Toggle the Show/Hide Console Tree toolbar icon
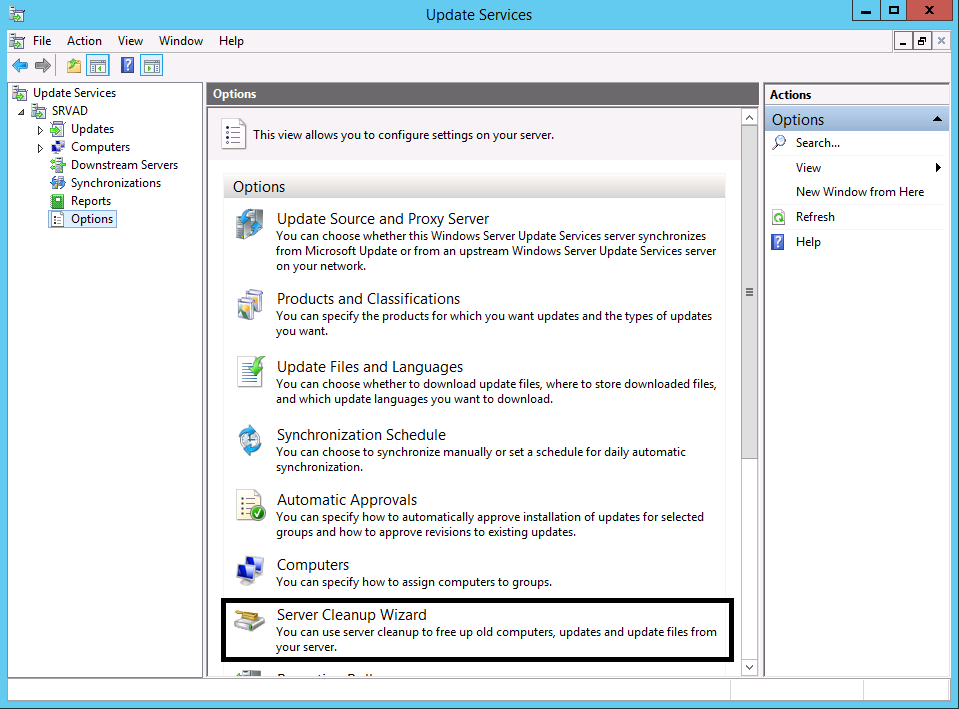 [x=98, y=65]
